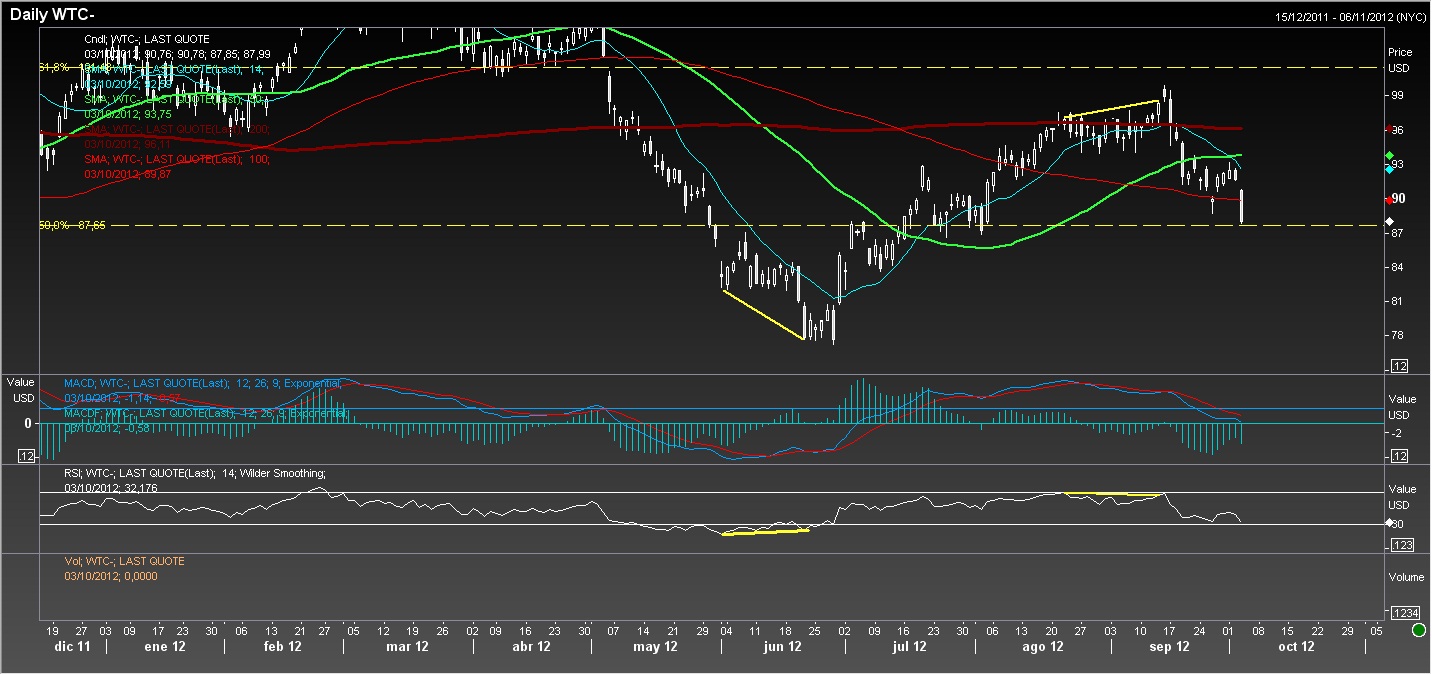The image size is (1432, 675).
Task: Click the .12 precision box on price axis
Action: coord(1399,366)
